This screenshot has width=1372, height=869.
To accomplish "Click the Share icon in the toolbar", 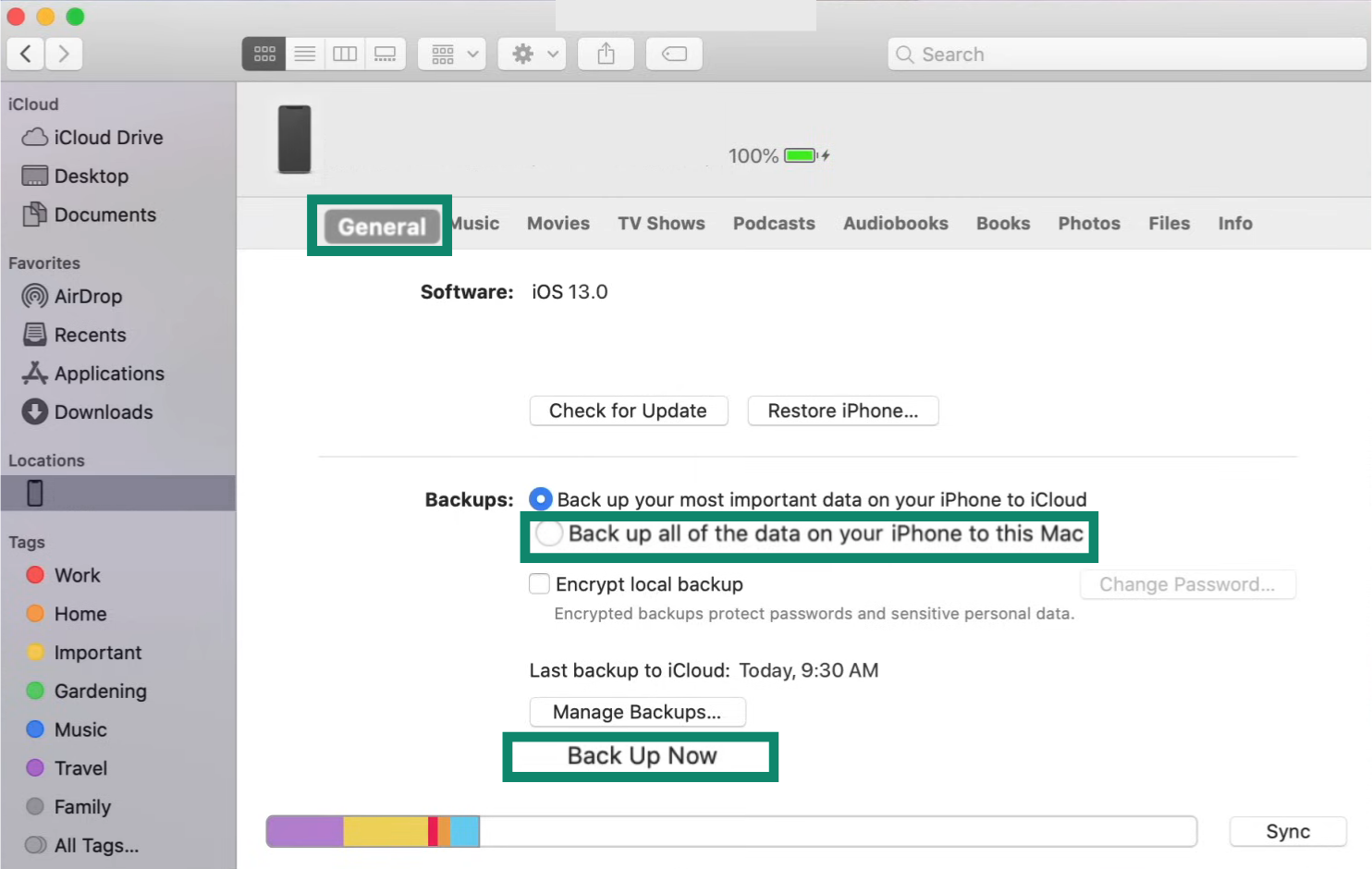I will (x=606, y=54).
